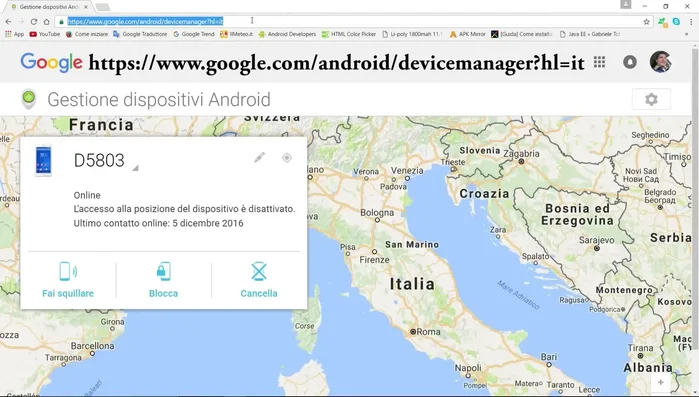This screenshot has width=699, height=397.
Task: Click the browser back arrow
Action: [x=8, y=21]
